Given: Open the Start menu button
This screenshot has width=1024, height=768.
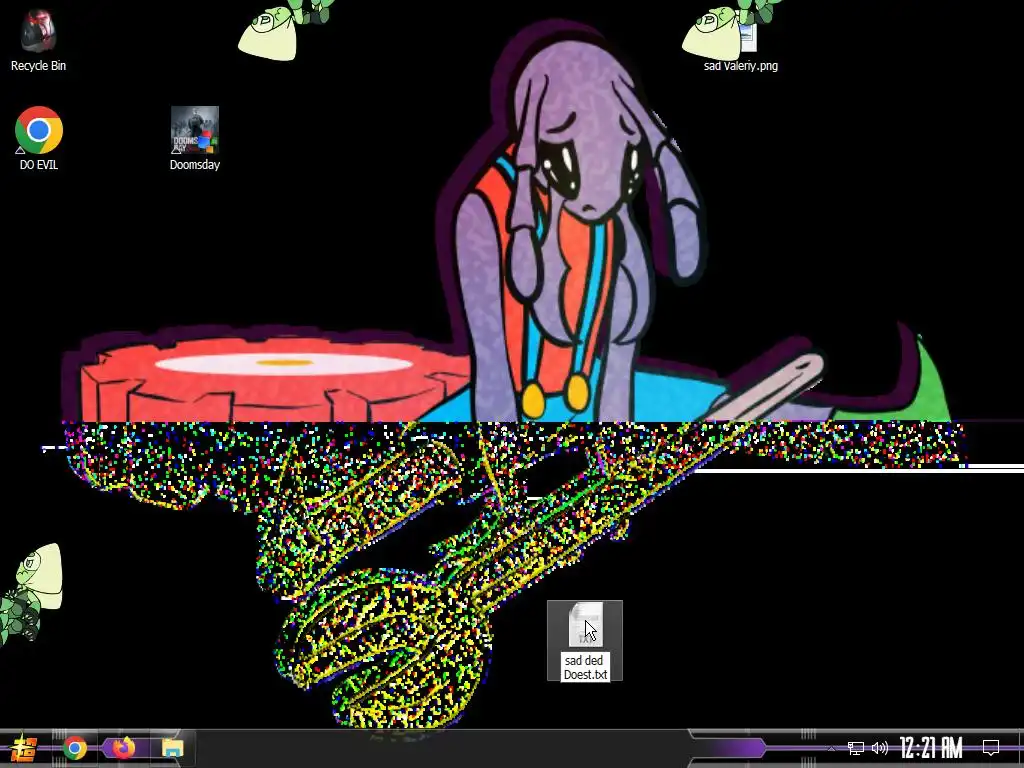Looking at the screenshot, I should click(22, 748).
